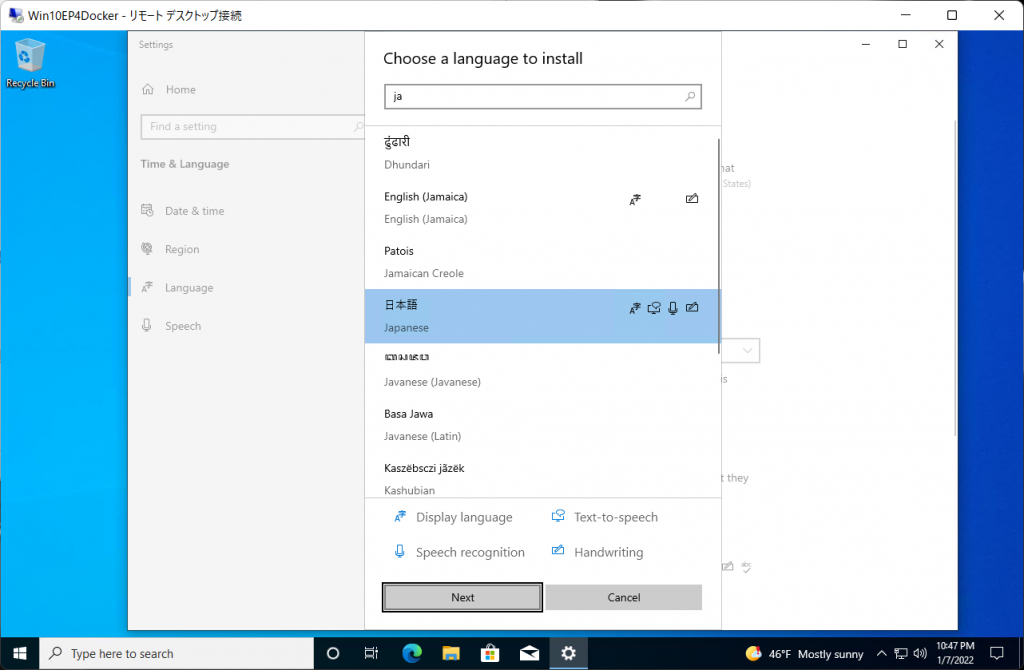
Task: Expand the dropdown chevron behind the dialog
Action: click(x=747, y=351)
